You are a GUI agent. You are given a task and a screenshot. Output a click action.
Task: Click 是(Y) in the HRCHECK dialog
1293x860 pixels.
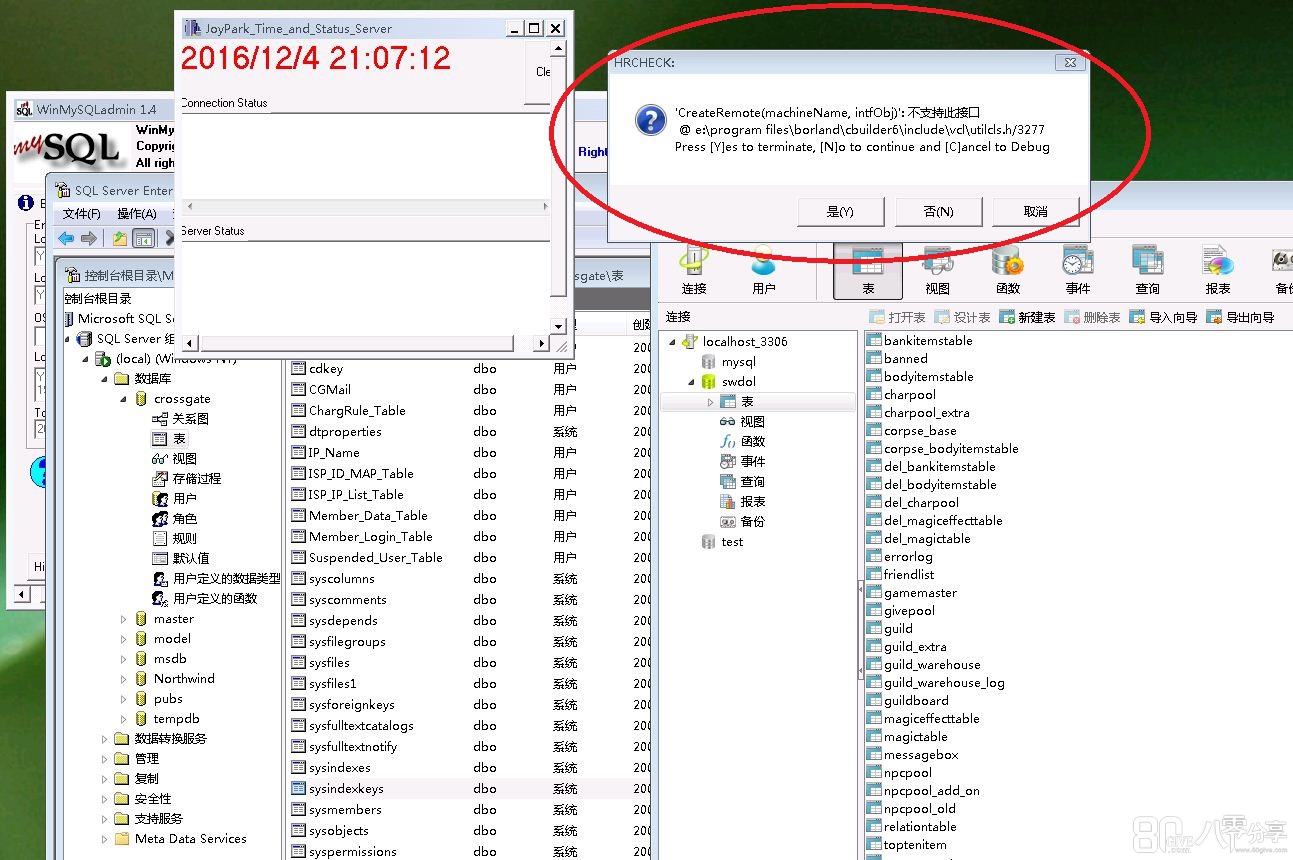840,212
